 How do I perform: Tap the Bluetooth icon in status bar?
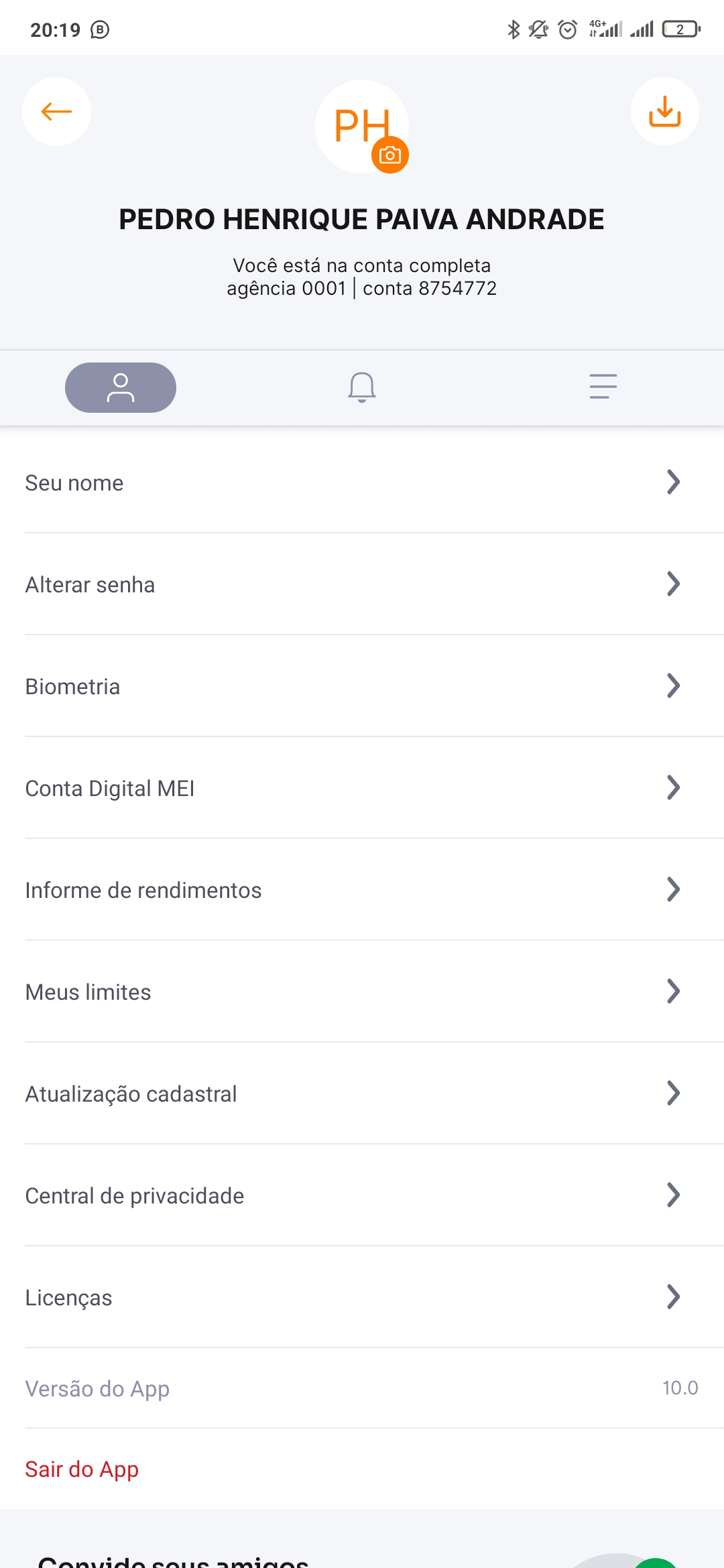coord(514,29)
